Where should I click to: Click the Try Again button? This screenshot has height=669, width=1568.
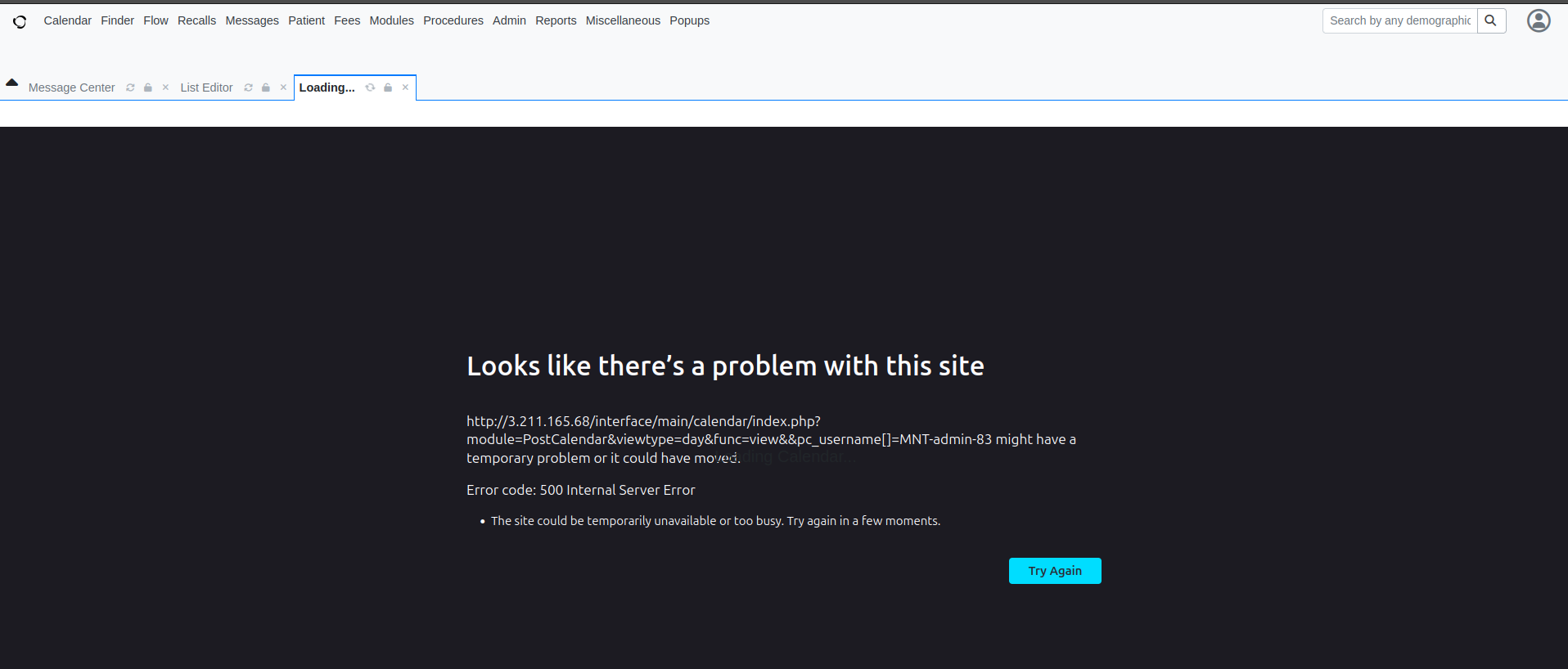click(1055, 571)
